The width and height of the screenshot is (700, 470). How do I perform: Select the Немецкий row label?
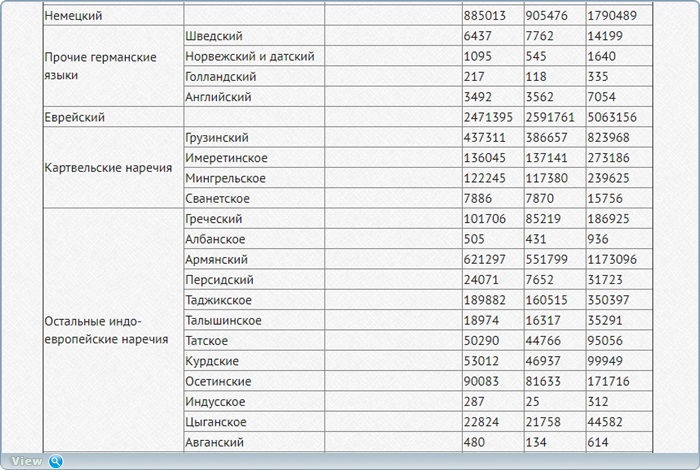coord(74,16)
